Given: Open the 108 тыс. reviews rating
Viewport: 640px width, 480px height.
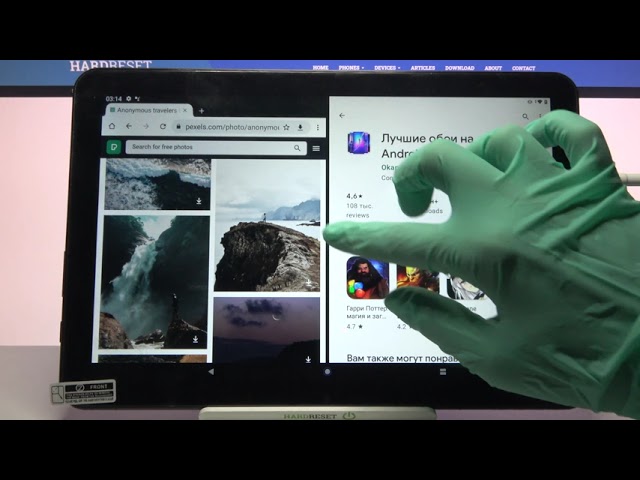Looking at the screenshot, I should [359, 205].
